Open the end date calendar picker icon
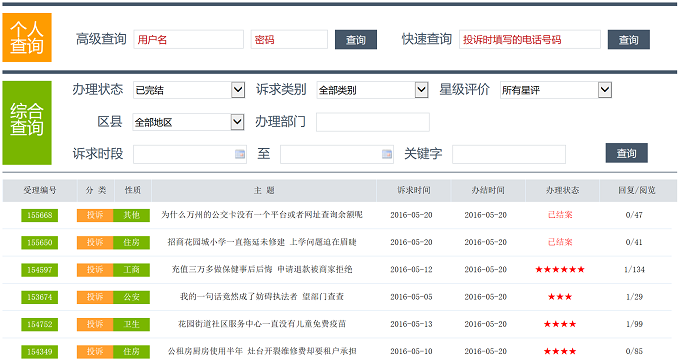Viewport: 680px width, 360px height. point(387,154)
